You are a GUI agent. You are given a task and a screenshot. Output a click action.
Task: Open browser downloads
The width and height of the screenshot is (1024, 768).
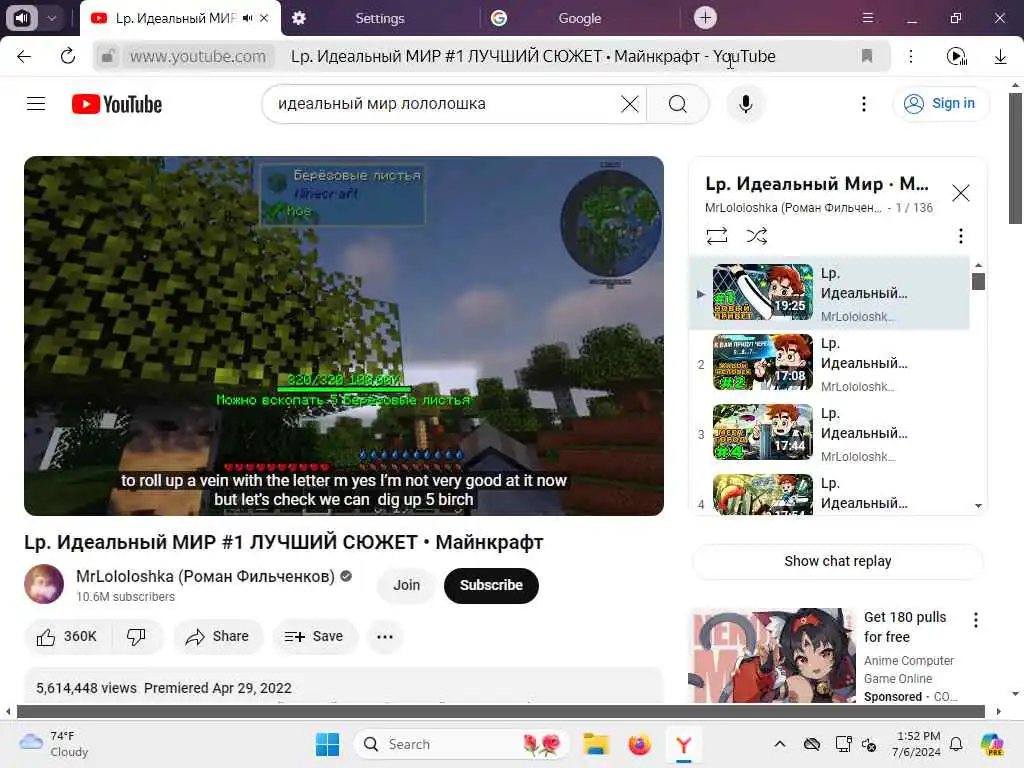(x=1000, y=56)
